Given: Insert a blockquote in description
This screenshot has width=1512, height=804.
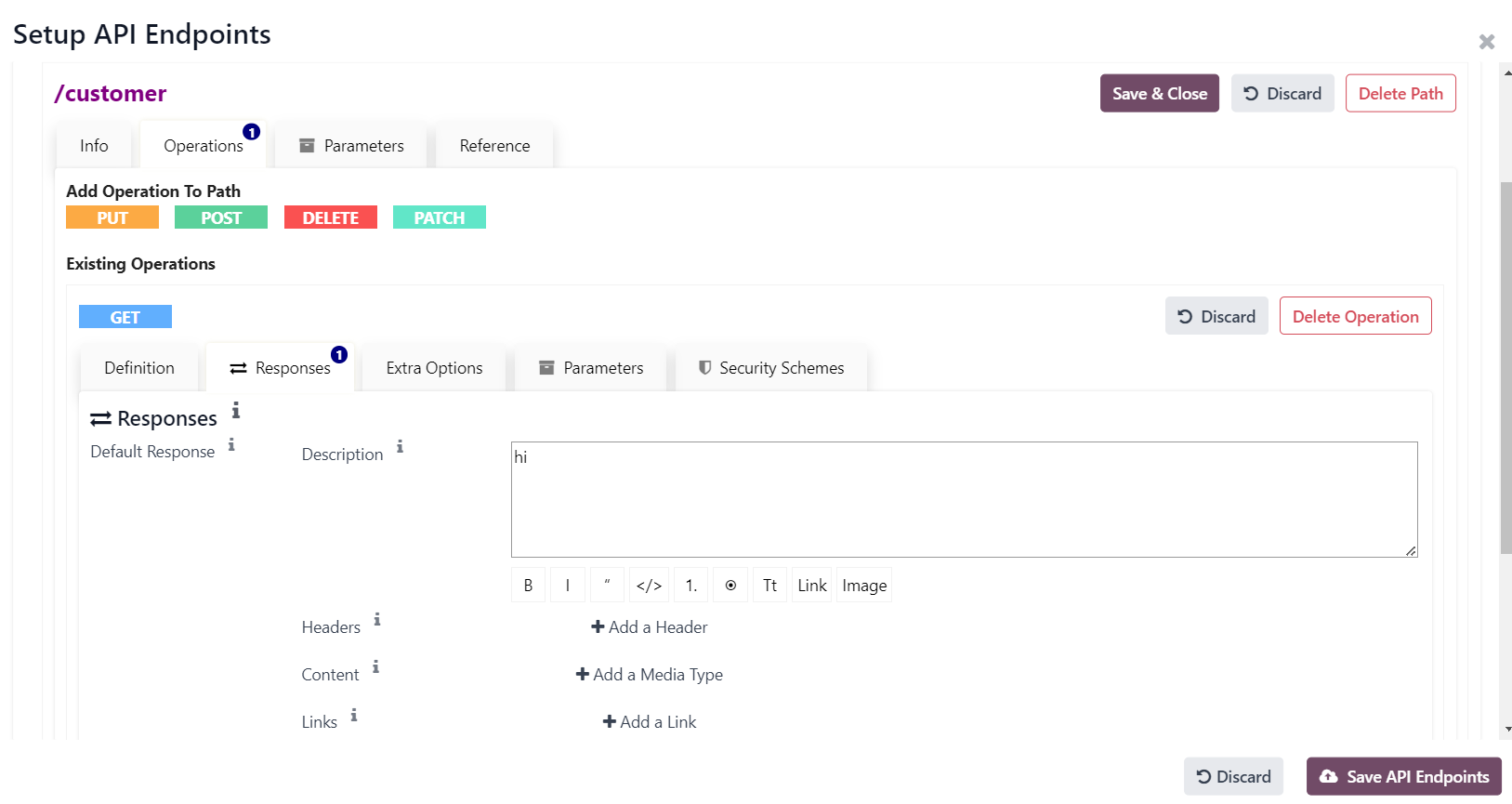Looking at the screenshot, I should [x=607, y=586].
